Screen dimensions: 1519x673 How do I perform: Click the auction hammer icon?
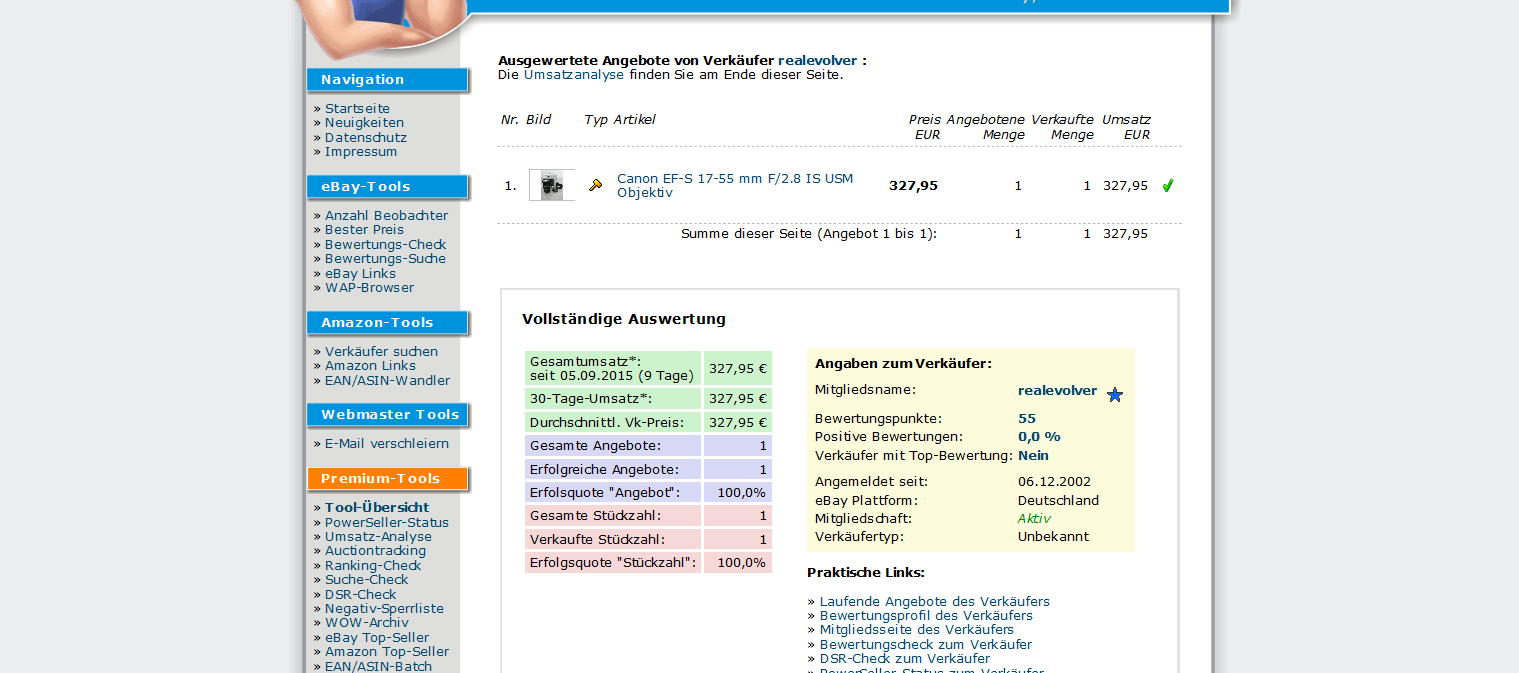tap(595, 185)
